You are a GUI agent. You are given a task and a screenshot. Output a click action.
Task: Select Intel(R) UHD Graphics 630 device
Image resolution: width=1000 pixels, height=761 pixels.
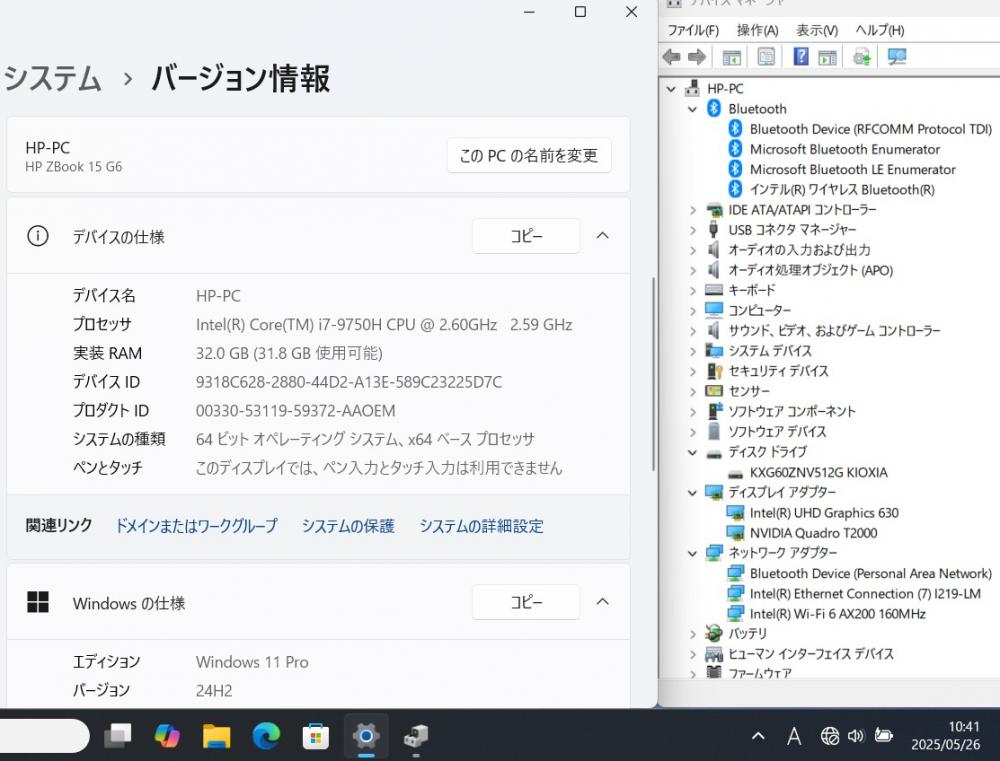[x=824, y=513]
